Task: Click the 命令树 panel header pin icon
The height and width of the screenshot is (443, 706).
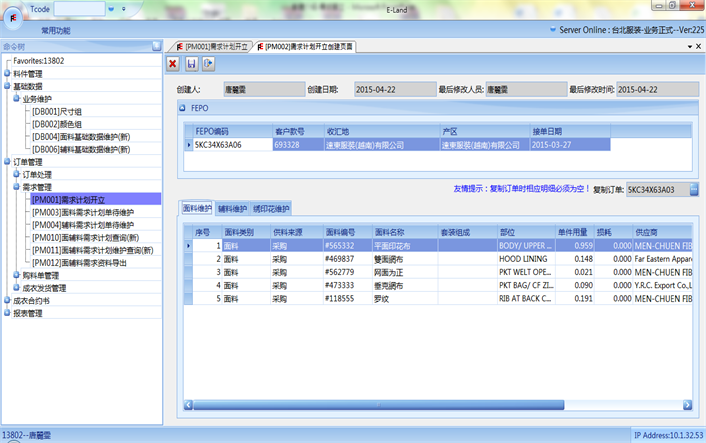Action: (x=156, y=46)
